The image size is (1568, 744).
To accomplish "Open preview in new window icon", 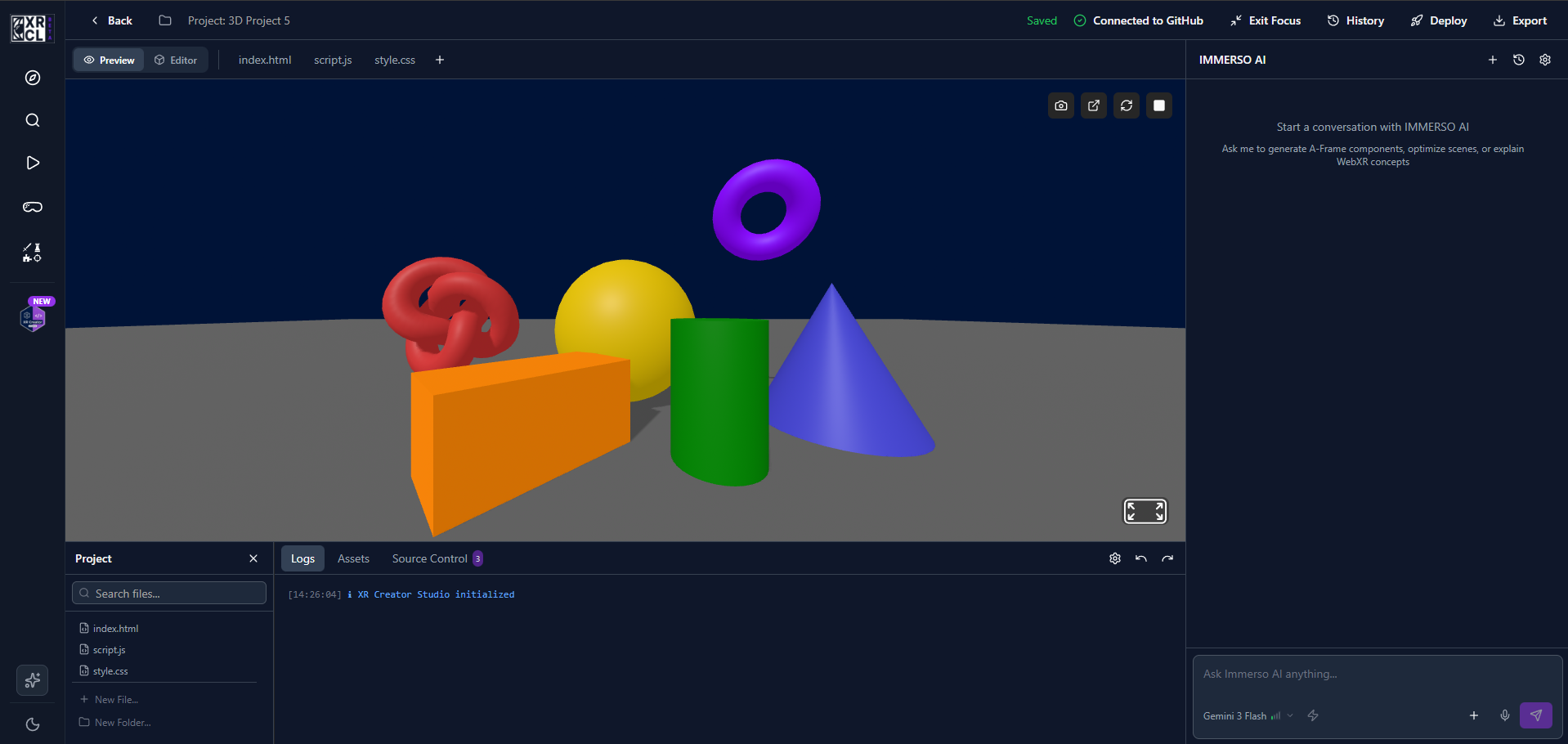I will click(1093, 105).
